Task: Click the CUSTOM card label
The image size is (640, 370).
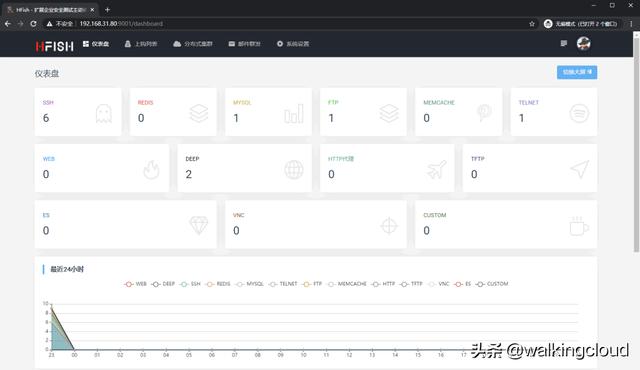Action: tap(435, 215)
